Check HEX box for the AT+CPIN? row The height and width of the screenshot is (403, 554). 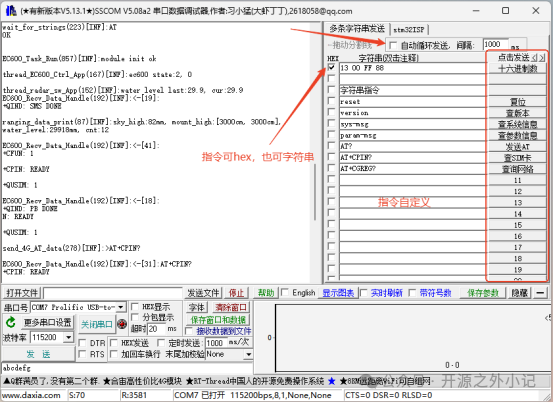click(x=331, y=157)
